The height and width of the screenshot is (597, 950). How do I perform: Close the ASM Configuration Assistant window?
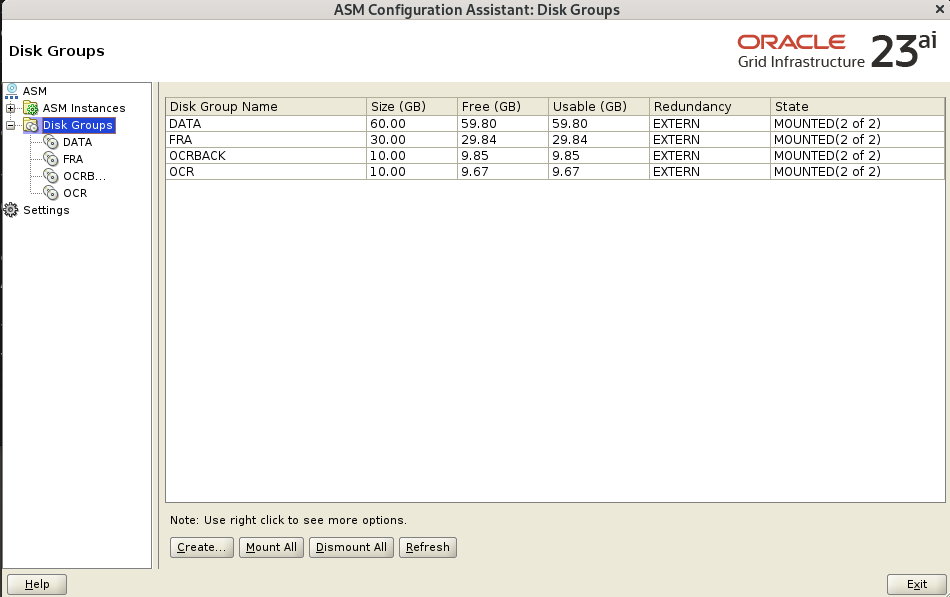click(940, 9)
